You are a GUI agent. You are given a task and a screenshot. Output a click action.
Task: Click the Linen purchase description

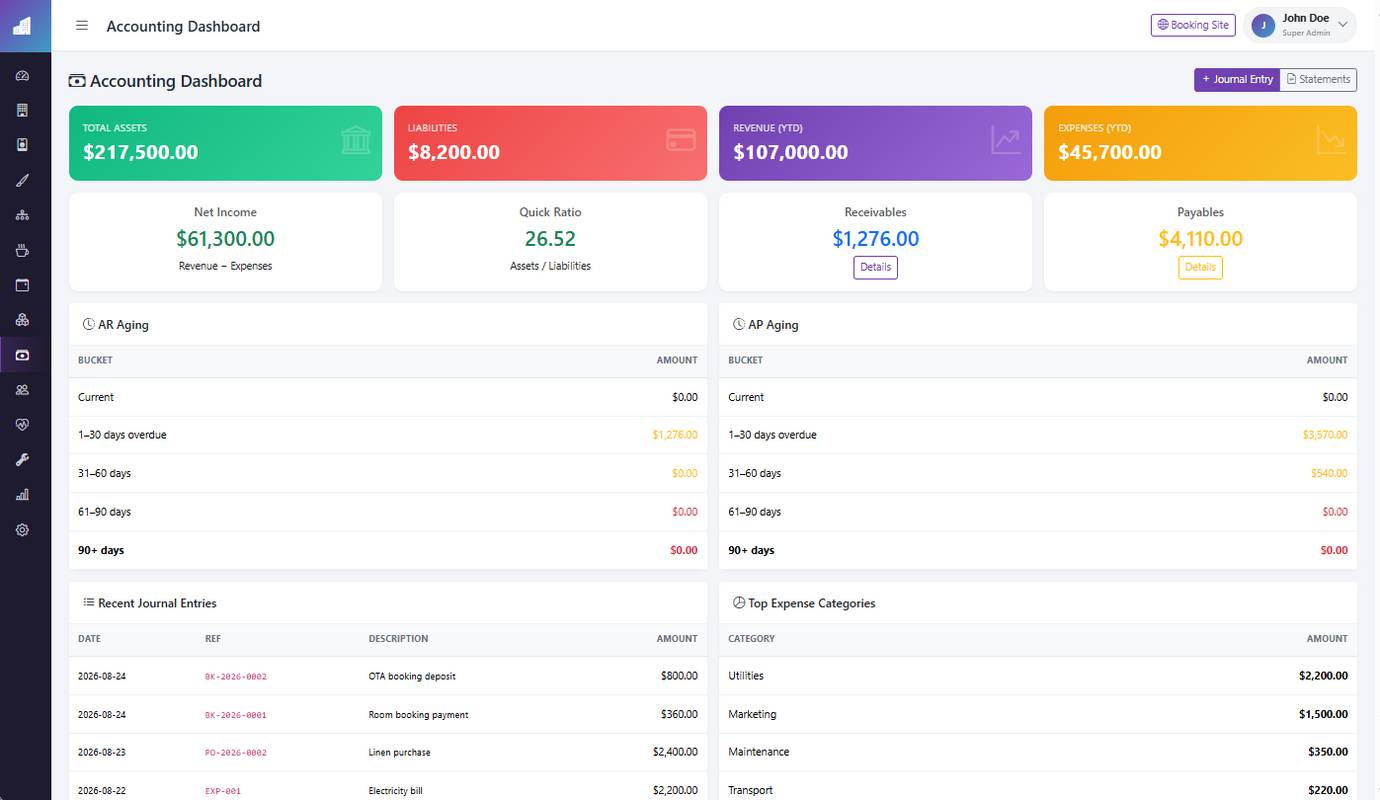[399, 753]
